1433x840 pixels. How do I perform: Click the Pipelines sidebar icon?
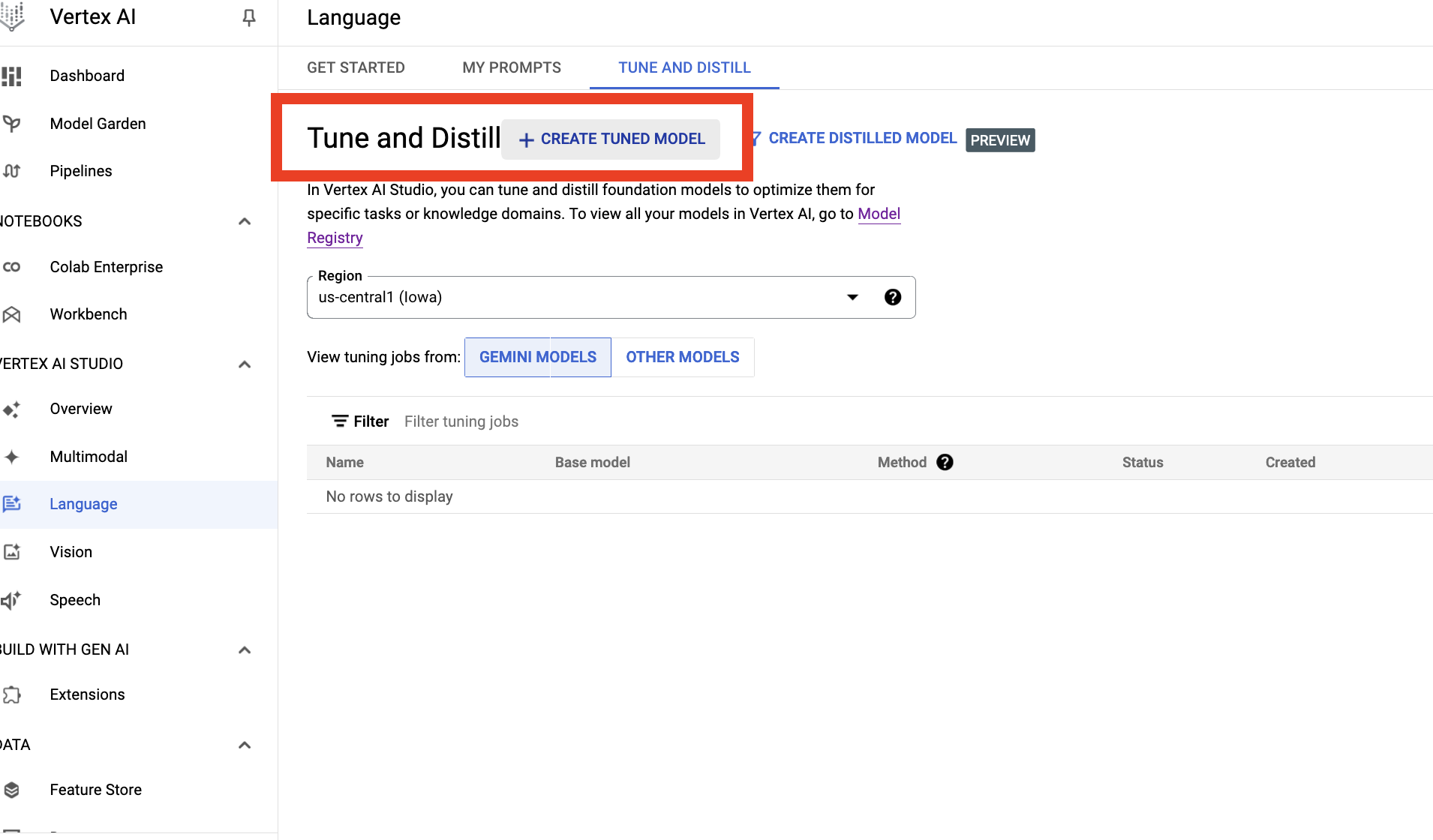pyautogui.click(x=11, y=171)
